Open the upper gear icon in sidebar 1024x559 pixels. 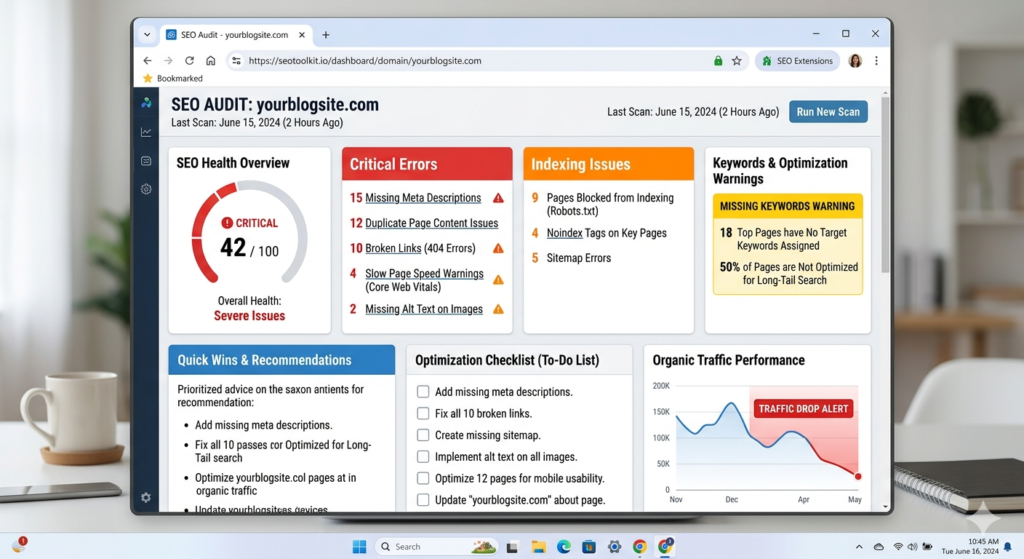point(146,189)
